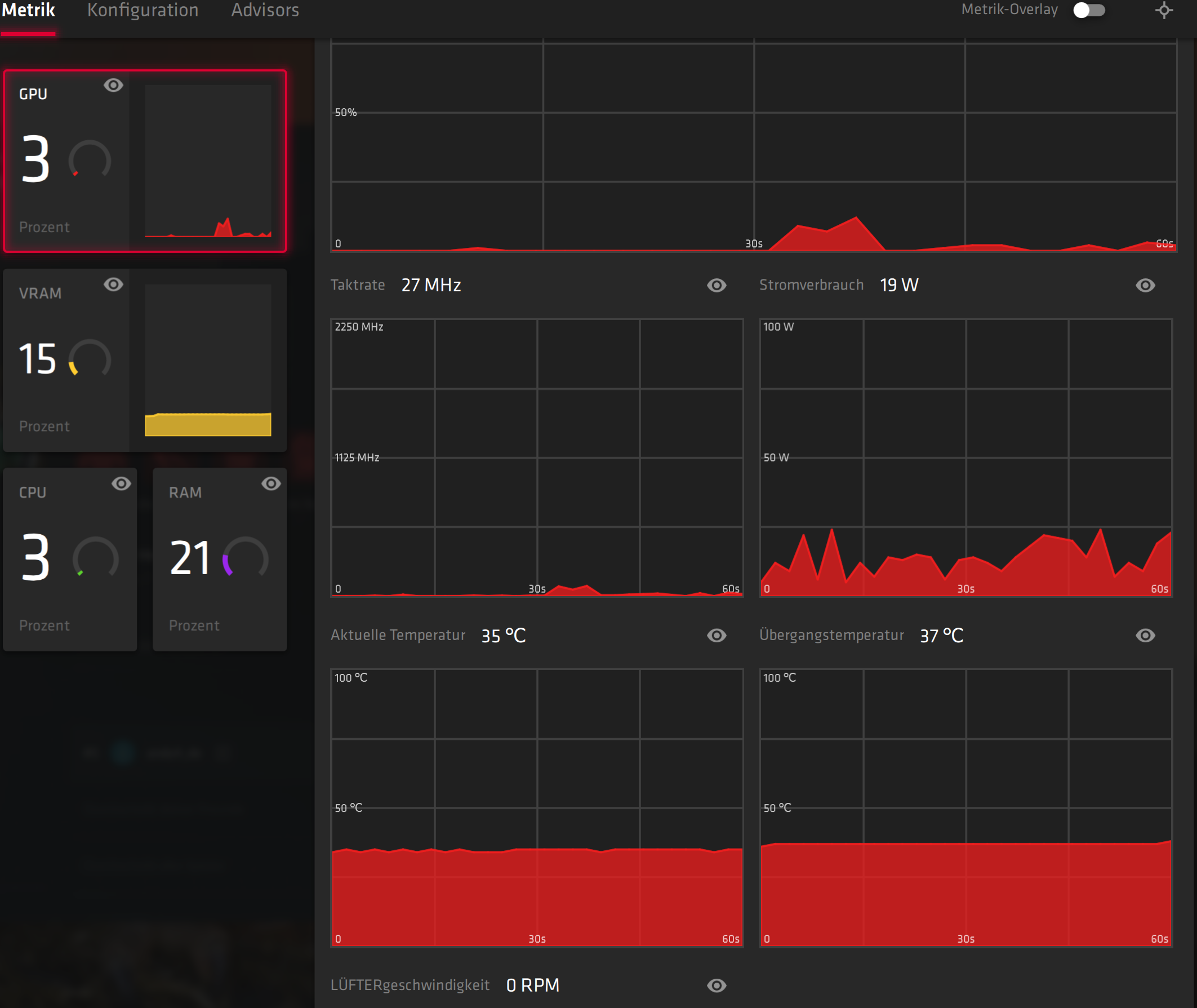Screen dimensions: 1197x1008
Task: Click the VRAM yellow usage thumbnail graph
Action: pyautogui.click(x=208, y=361)
